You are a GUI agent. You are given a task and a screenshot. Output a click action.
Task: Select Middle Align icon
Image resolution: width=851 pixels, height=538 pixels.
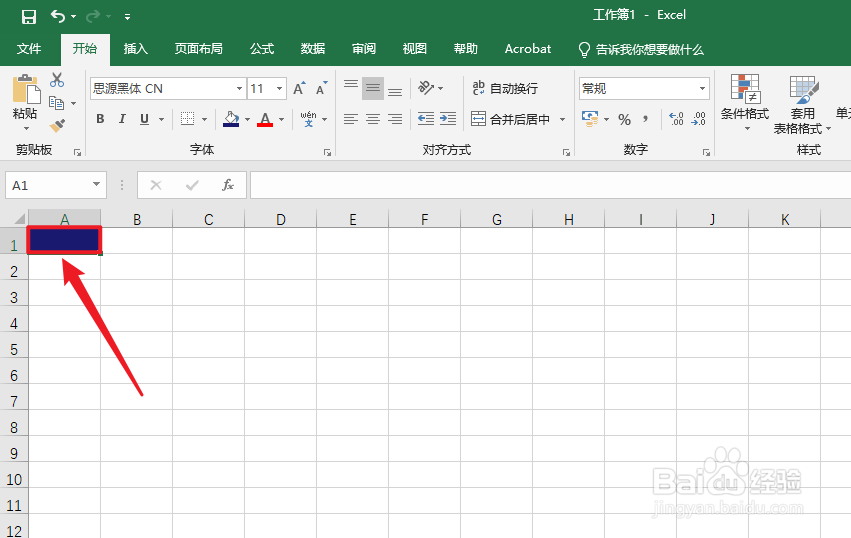click(373, 88)
